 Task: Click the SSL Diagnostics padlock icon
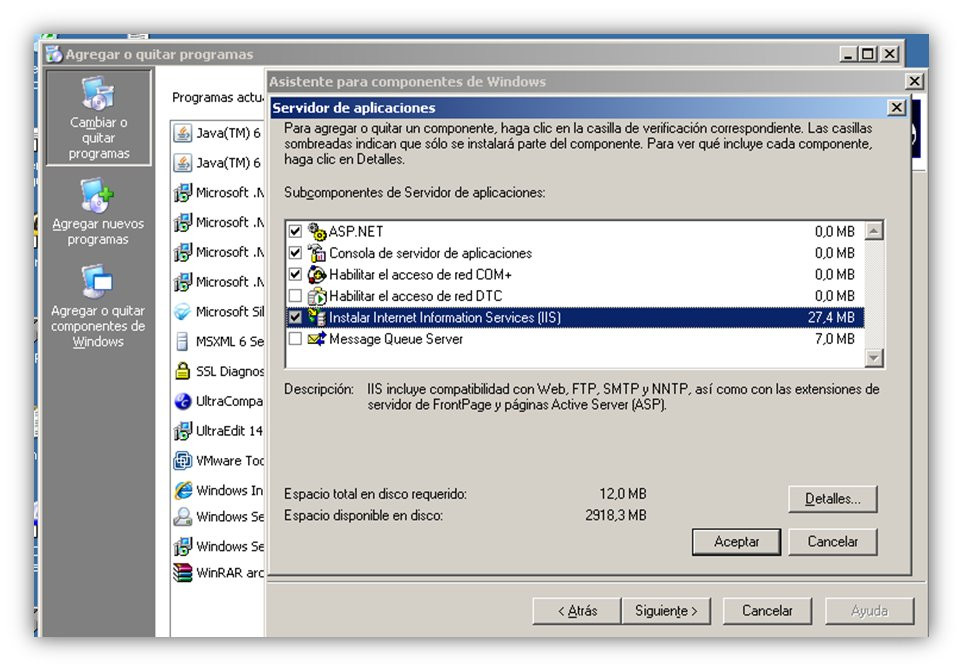pyautogui.click(x=182, y=371)
